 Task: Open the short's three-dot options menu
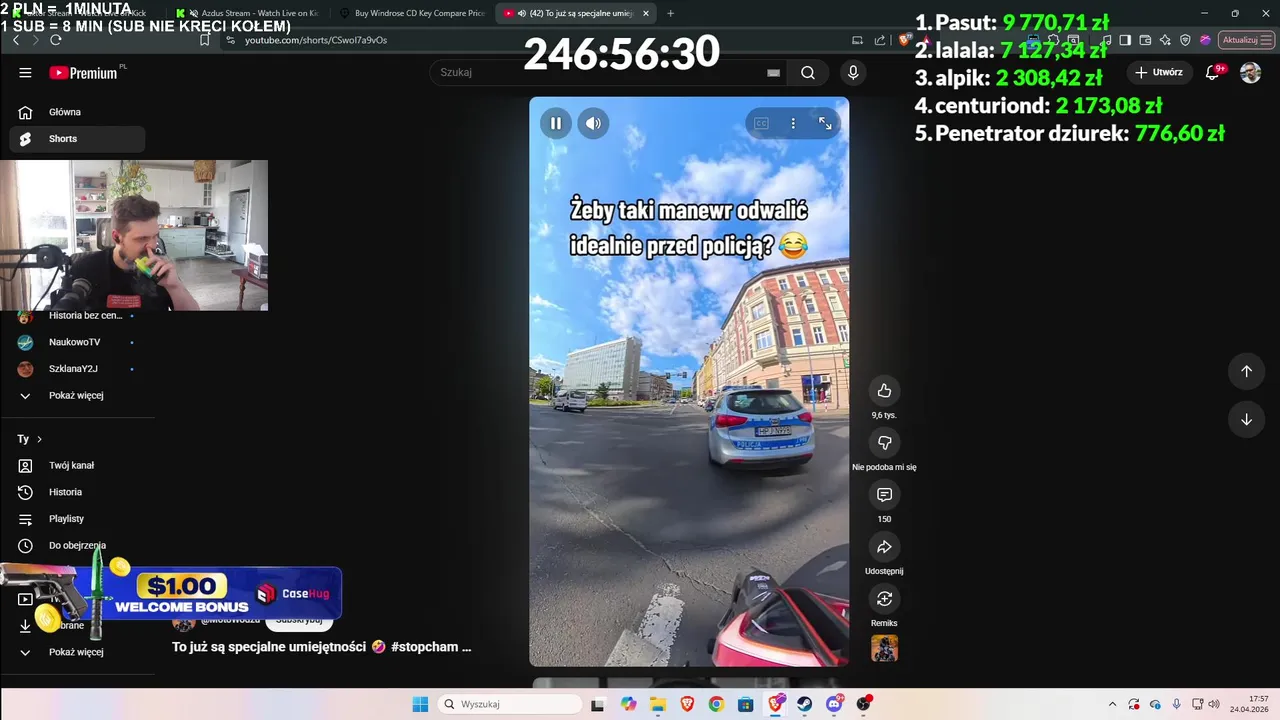(x=793, y=123)
